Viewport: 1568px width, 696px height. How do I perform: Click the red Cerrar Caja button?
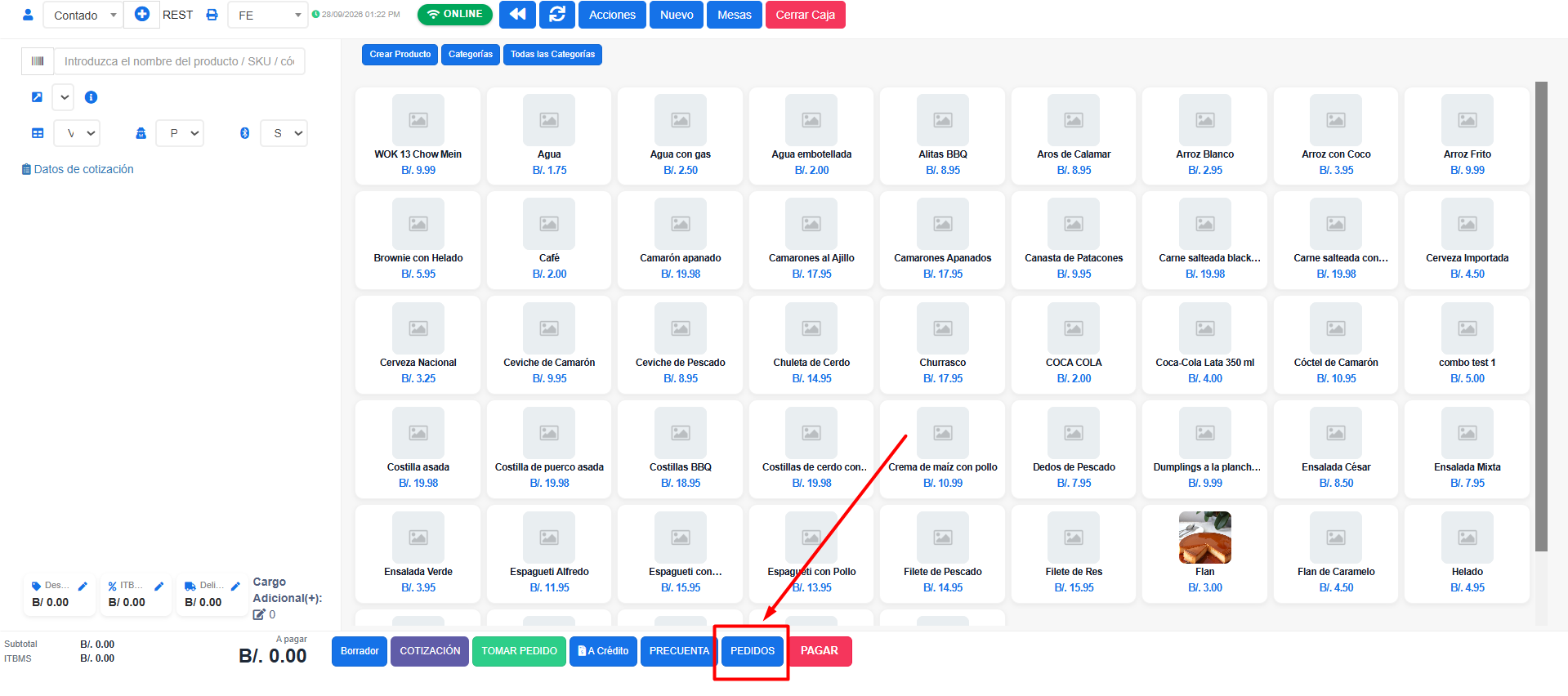click(806, 15)
